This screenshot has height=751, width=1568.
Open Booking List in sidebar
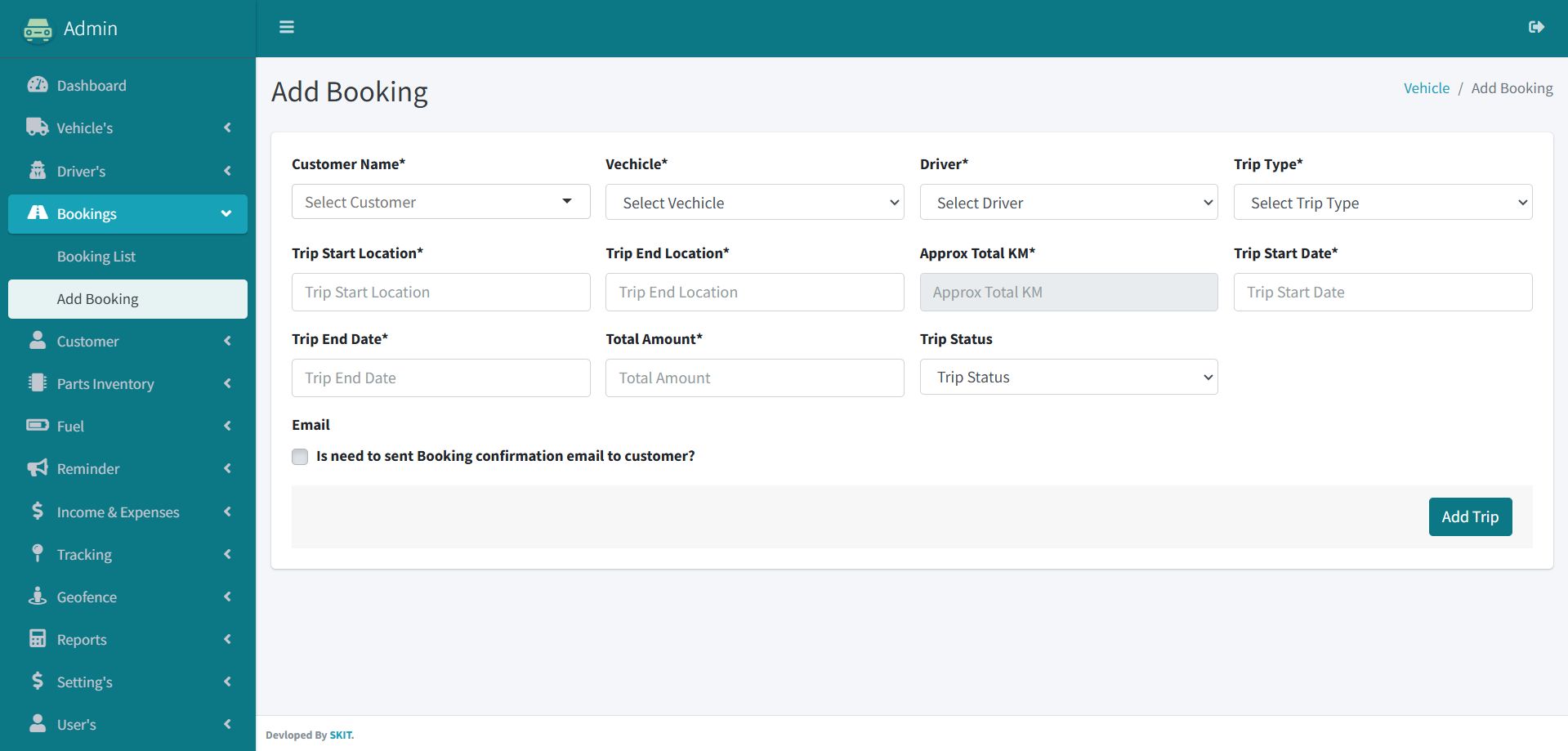(x=96, y=257)
